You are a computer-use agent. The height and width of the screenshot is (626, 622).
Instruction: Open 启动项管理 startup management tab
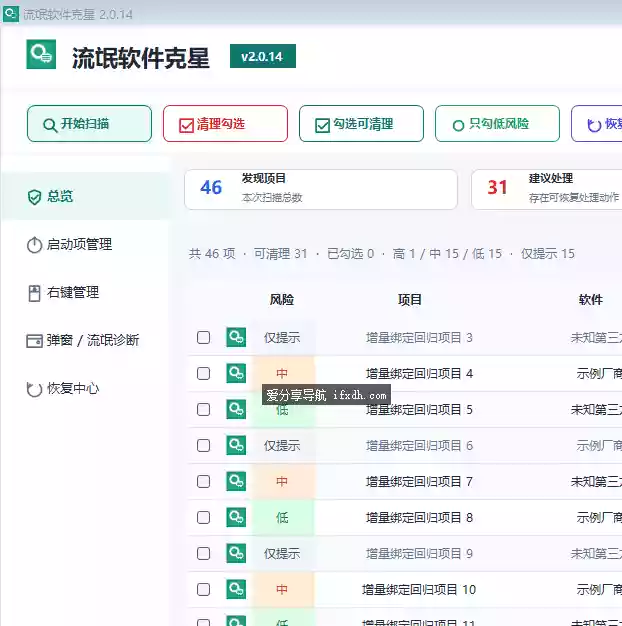85,244
